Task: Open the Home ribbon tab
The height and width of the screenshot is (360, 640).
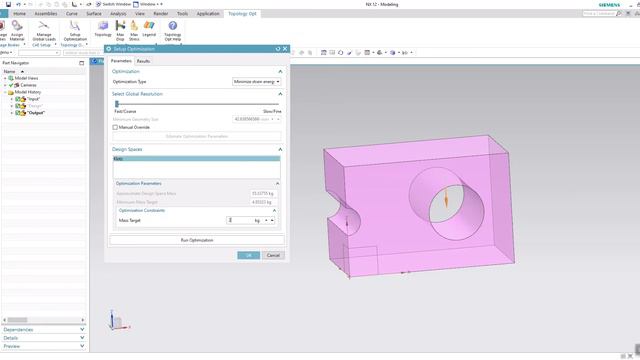Action: point(19,13)
